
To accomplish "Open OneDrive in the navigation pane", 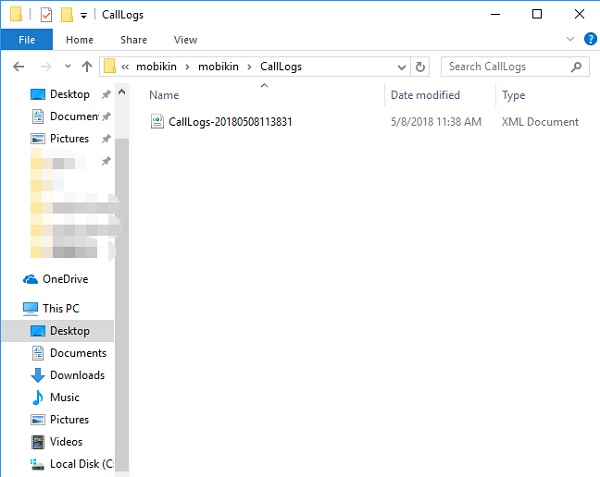I will pyautogui.click(x=64, y=279).
